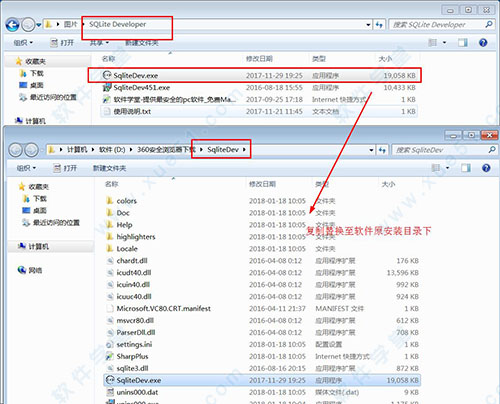Click 打开 in SqliteDev window toolbar
Viewport: 500px width, 404px height.
65,168
